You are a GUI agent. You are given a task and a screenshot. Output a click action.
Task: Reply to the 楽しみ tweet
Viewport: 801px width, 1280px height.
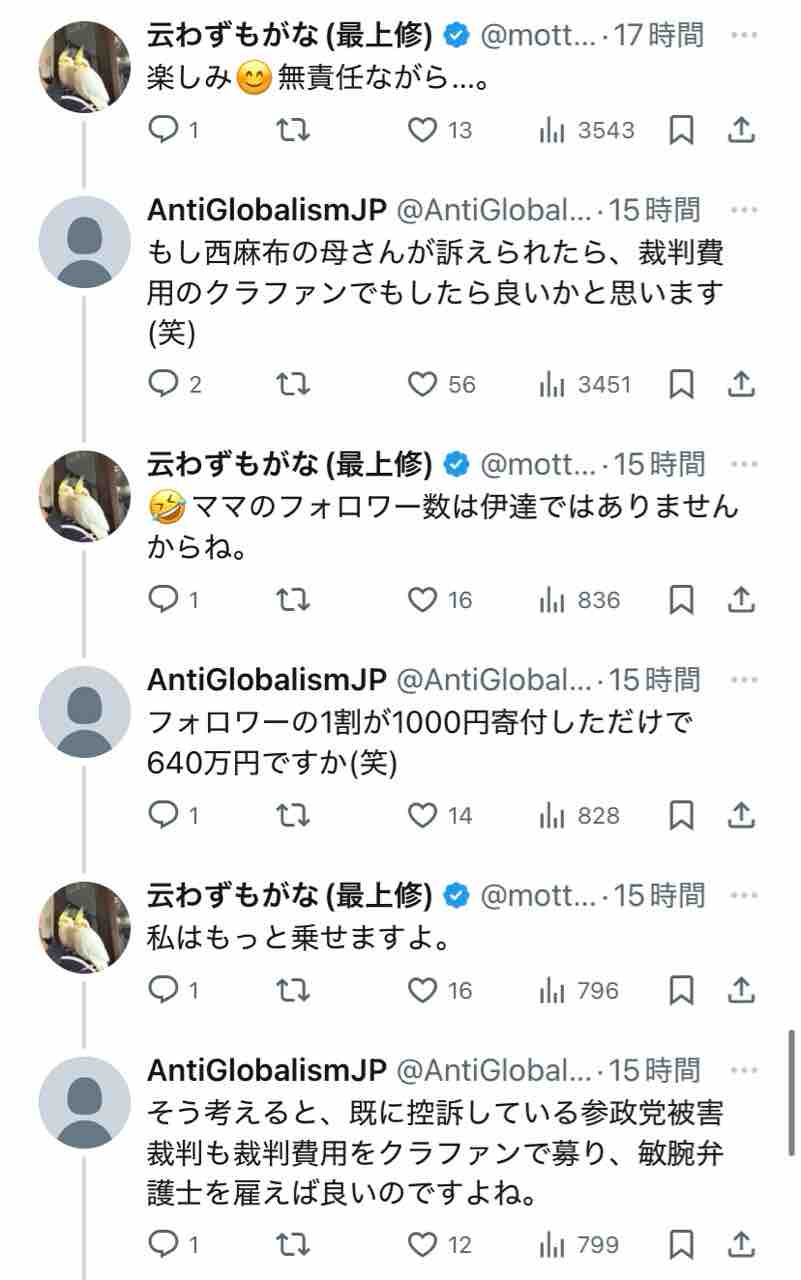click(163, 130)
